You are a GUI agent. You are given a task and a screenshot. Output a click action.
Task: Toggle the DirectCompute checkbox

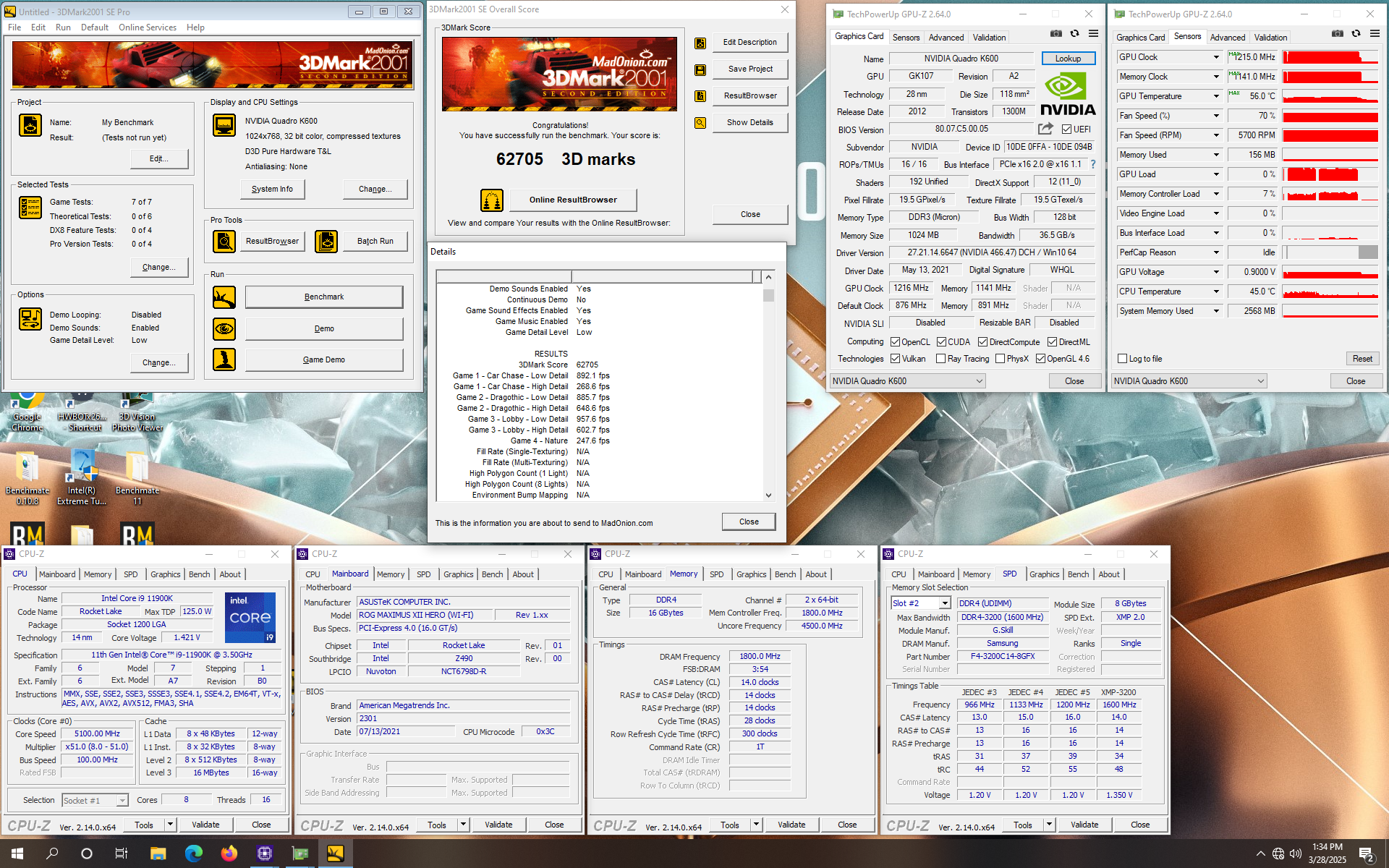click(x=982, y=342)
